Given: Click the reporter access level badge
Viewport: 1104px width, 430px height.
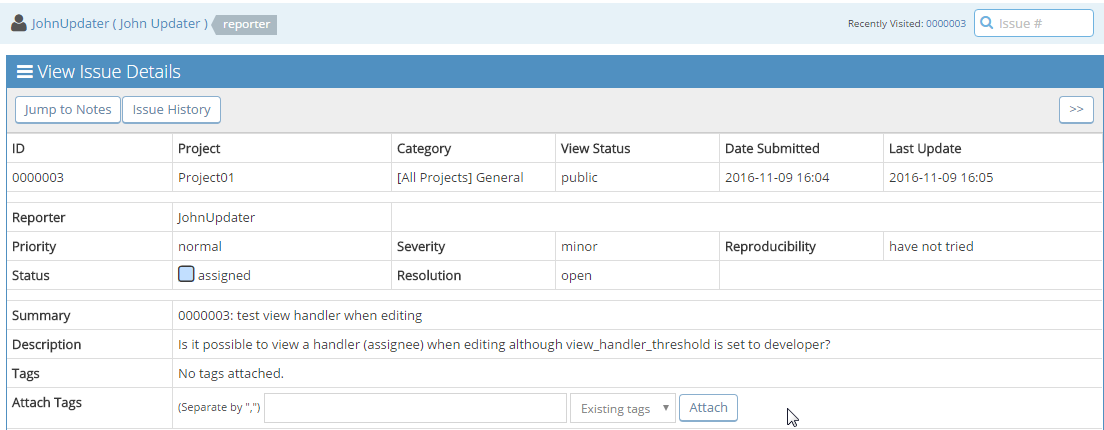Looking at the screenshot, I should click(246, 24).
